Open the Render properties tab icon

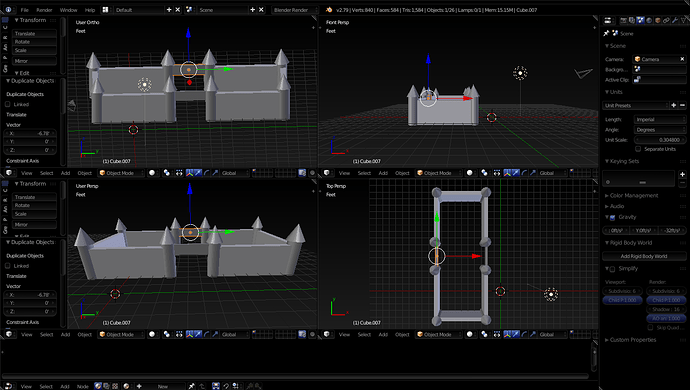[623, 20]
